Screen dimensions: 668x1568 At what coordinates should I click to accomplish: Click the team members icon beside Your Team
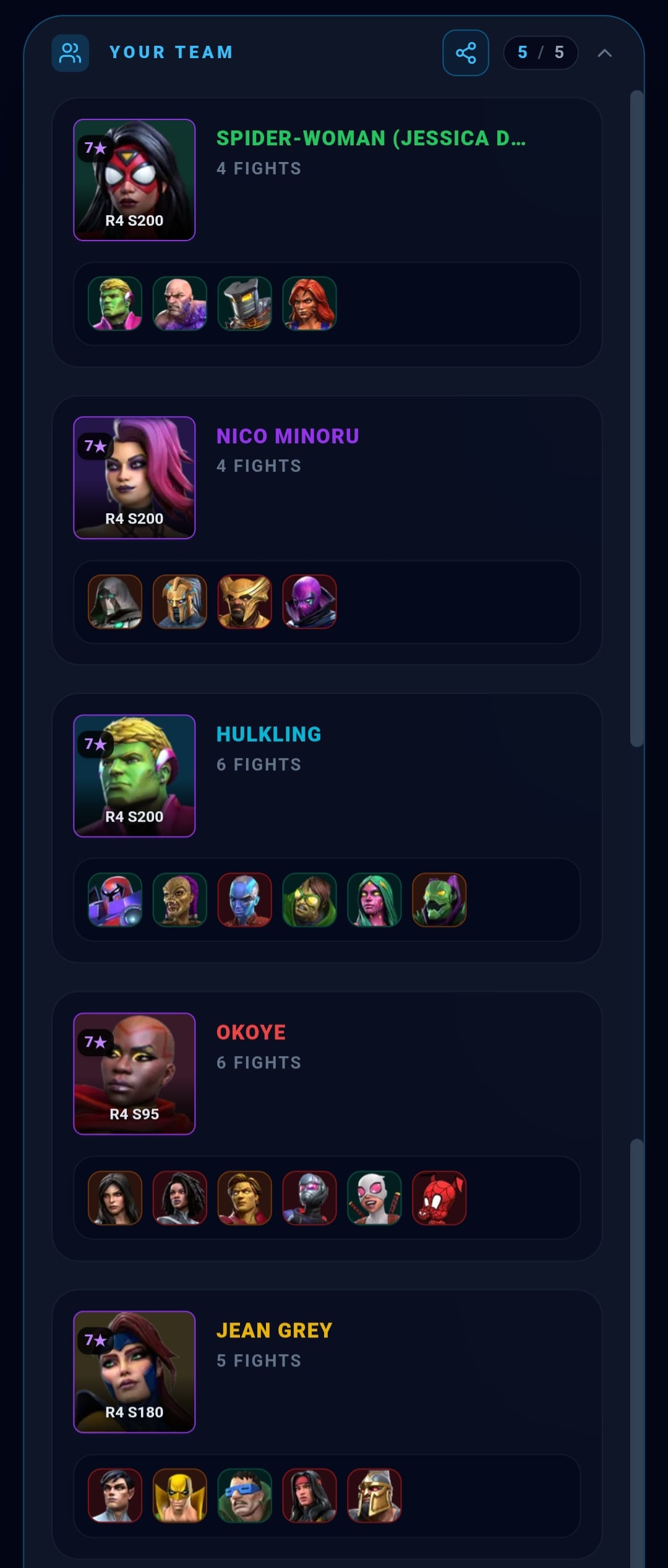point(71,53)
